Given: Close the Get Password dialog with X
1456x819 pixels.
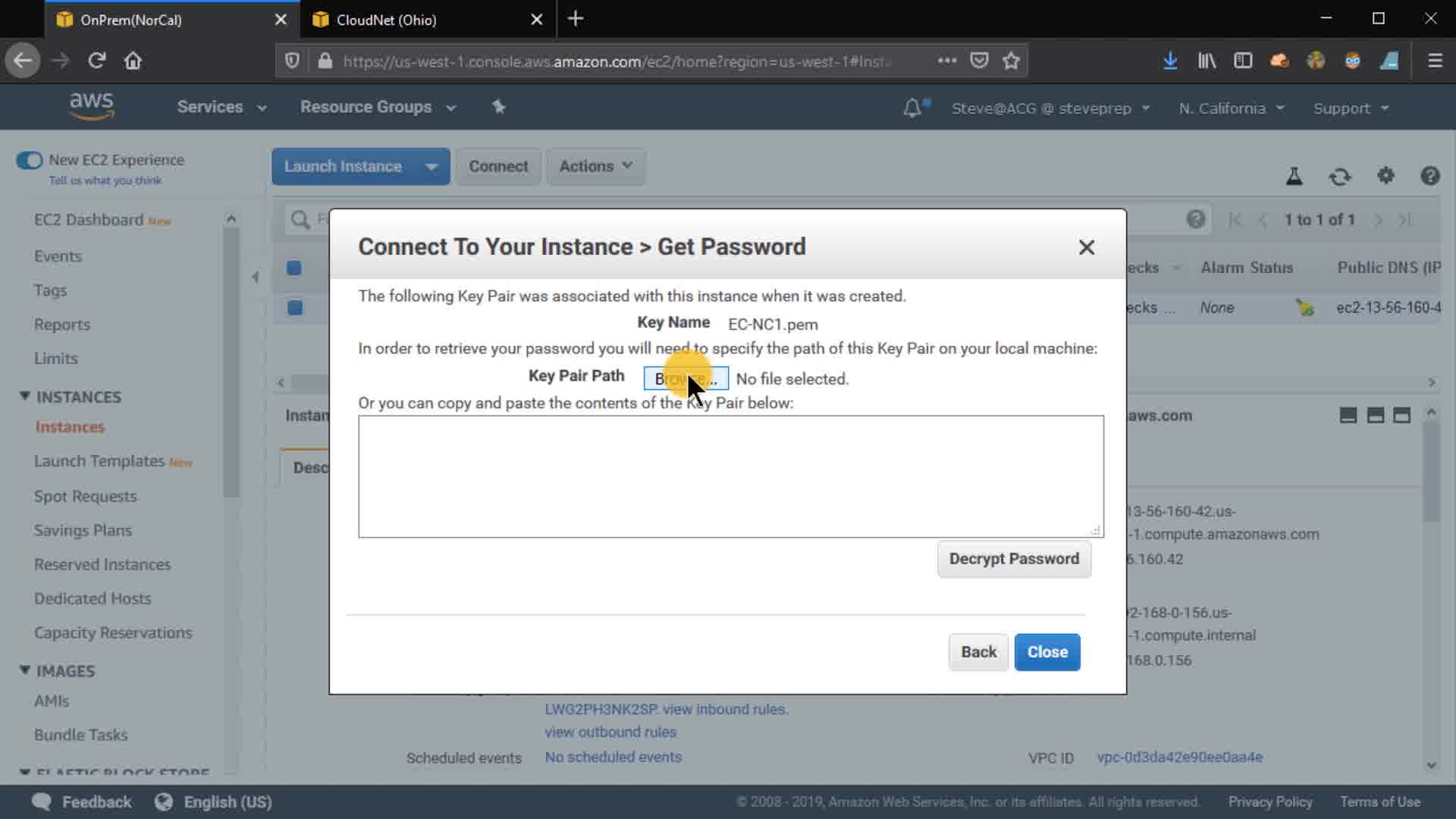Looking at the screenshot, I should [1086, 247].
